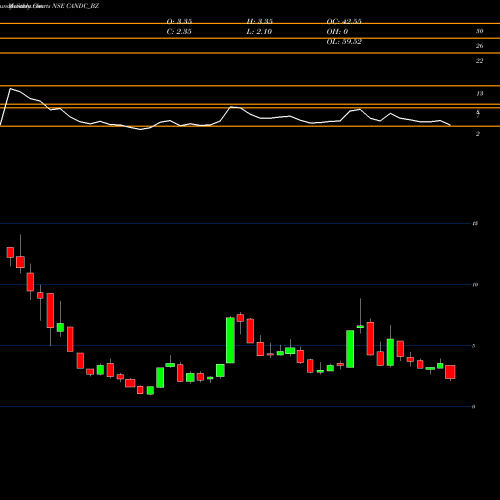Screen dimensions: 500x500
Task: Click the 13 label on upper axis
Action: [479, 94]
